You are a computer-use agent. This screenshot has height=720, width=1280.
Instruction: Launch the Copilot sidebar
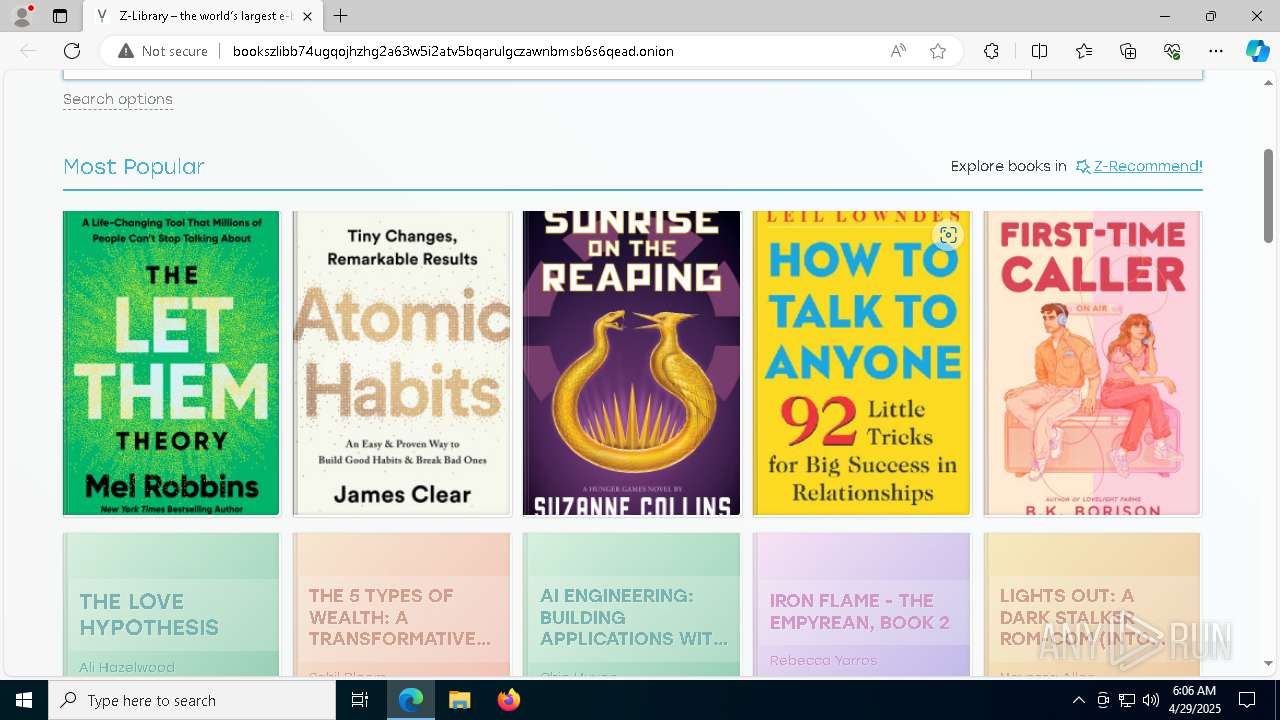1257,51
